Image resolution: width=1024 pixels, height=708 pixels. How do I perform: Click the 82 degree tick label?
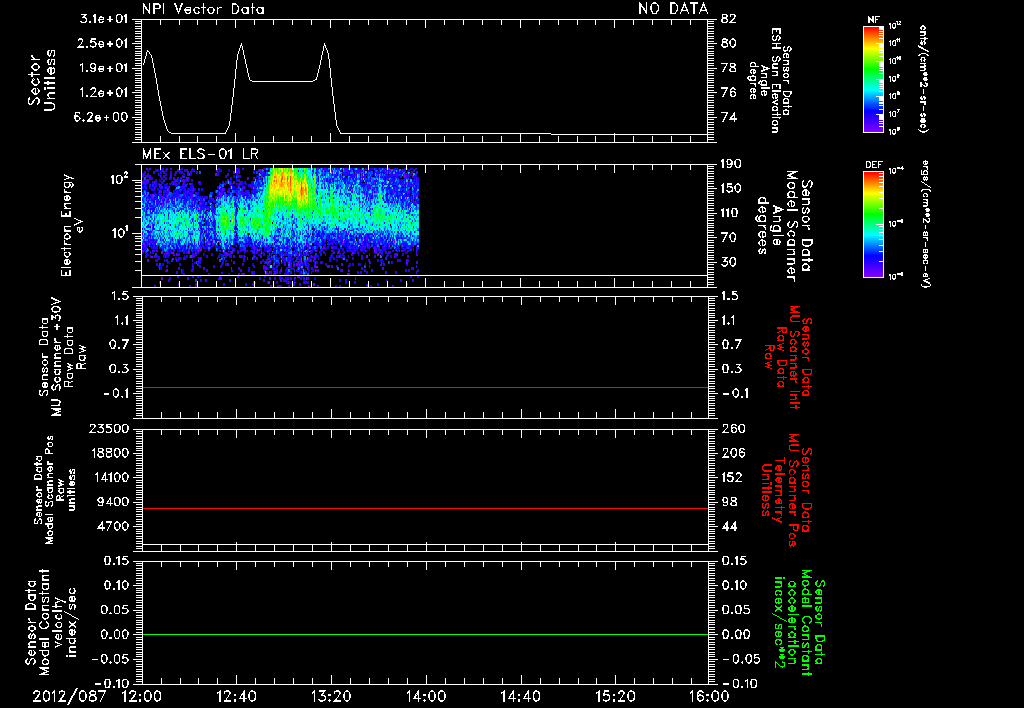coord(728,19)
